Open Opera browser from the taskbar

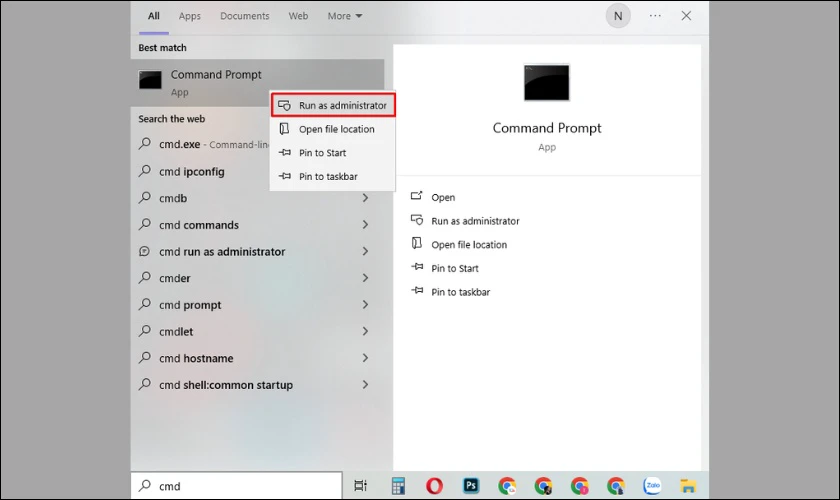tap(434, 486)
